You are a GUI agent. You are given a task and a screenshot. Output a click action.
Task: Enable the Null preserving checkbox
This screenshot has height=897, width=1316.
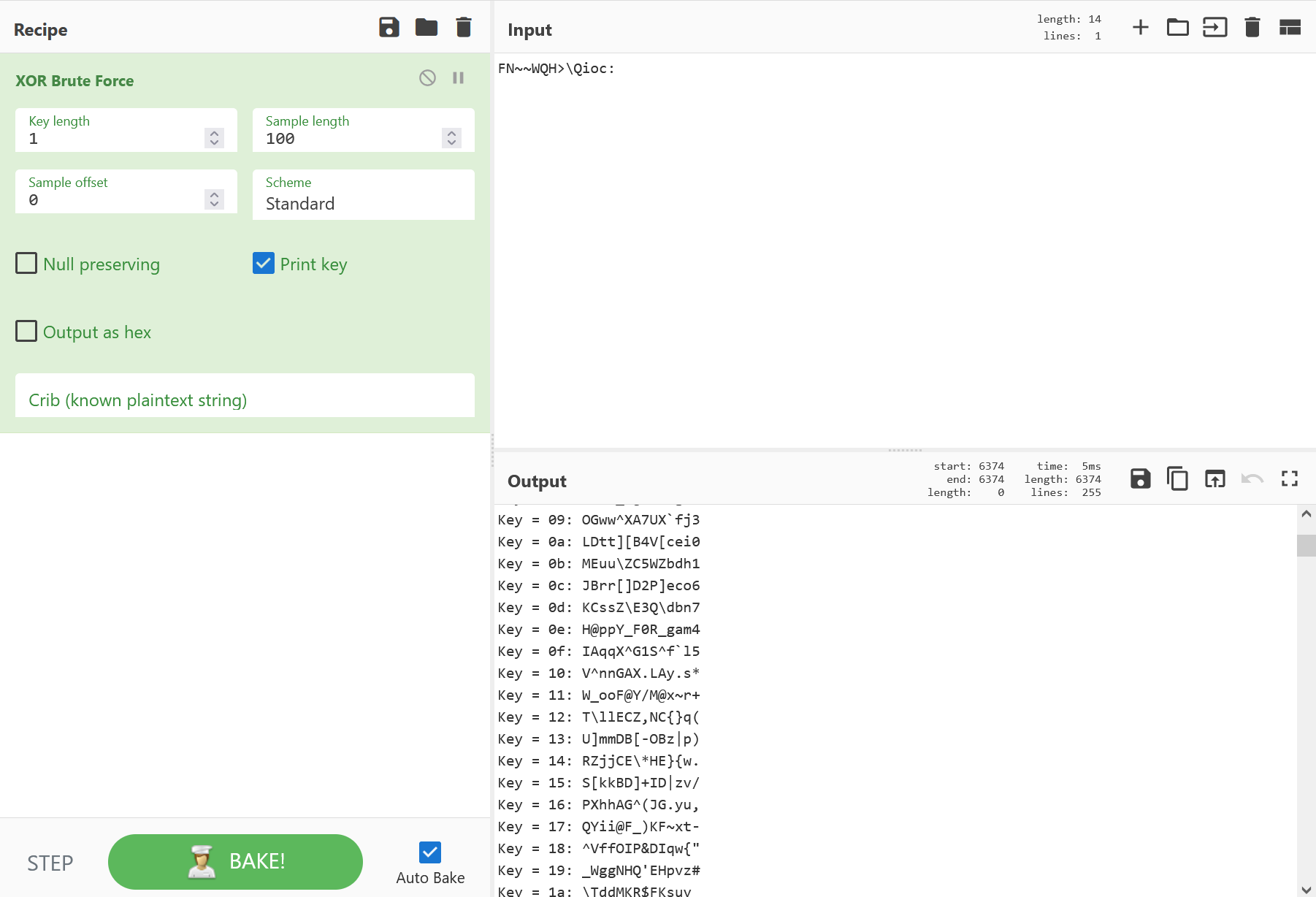point(26,264)
